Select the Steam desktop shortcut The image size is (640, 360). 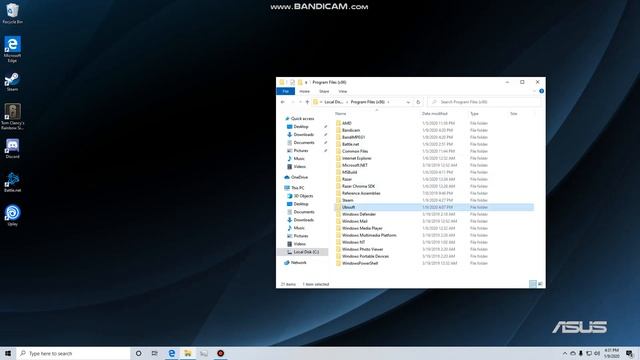click(12, 82)
